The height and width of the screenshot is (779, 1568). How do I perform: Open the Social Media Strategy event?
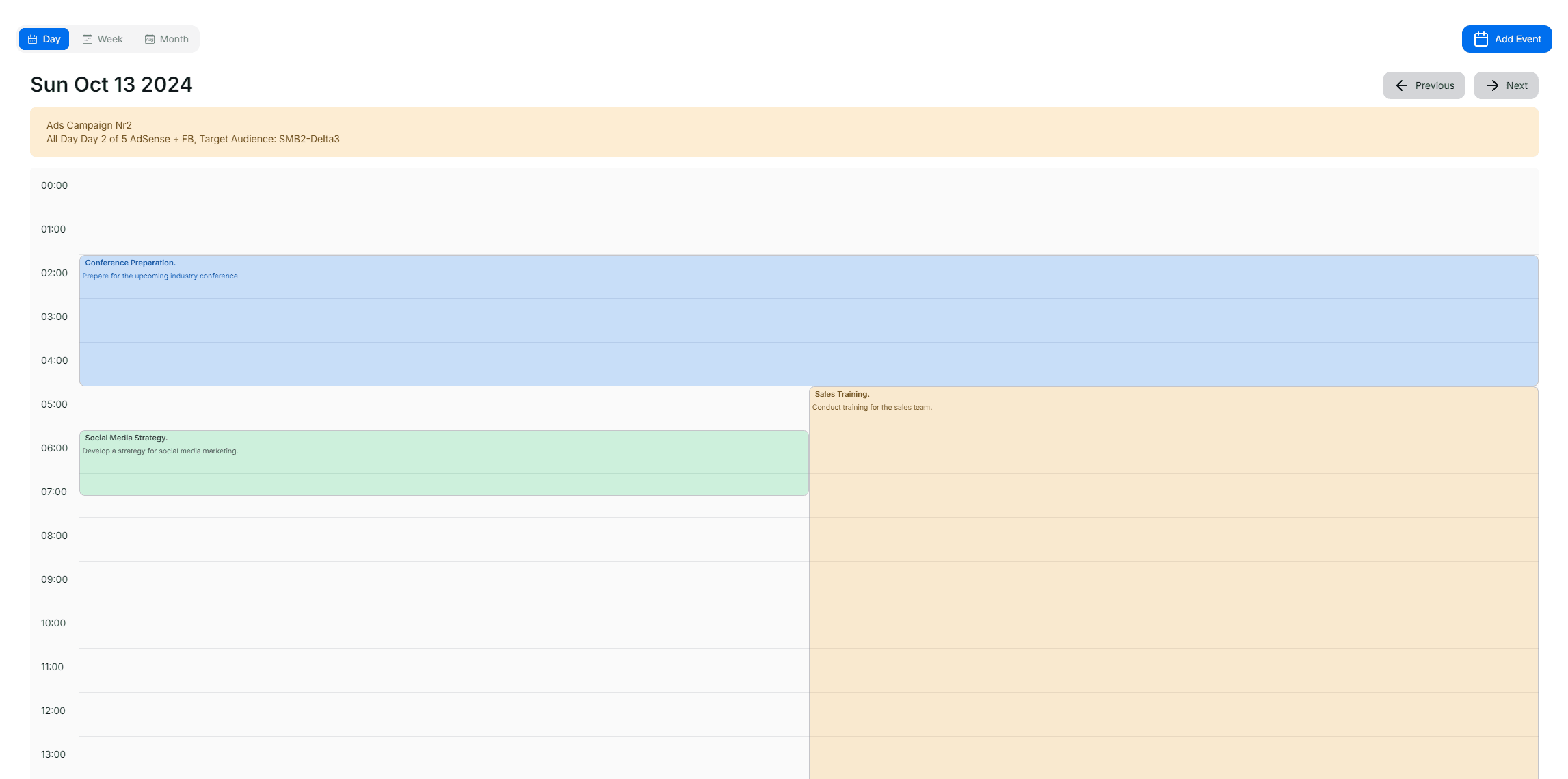click(443, 462)
